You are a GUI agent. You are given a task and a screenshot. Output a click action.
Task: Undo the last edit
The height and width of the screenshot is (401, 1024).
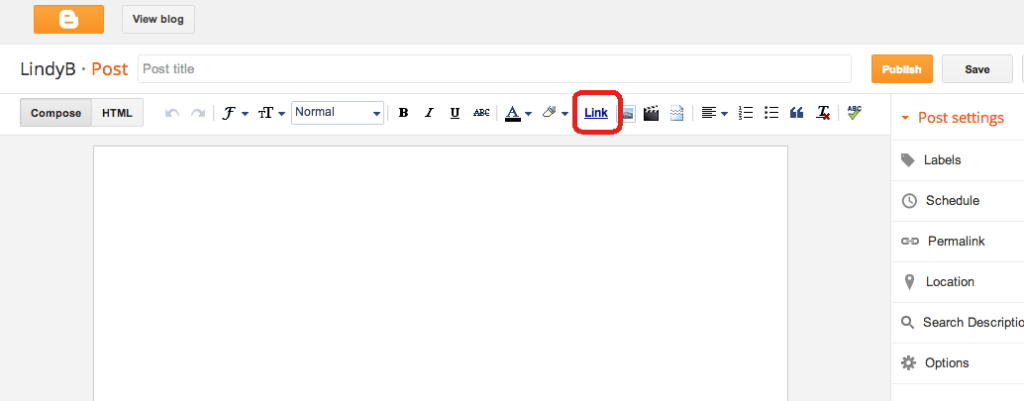pos(172,113)
